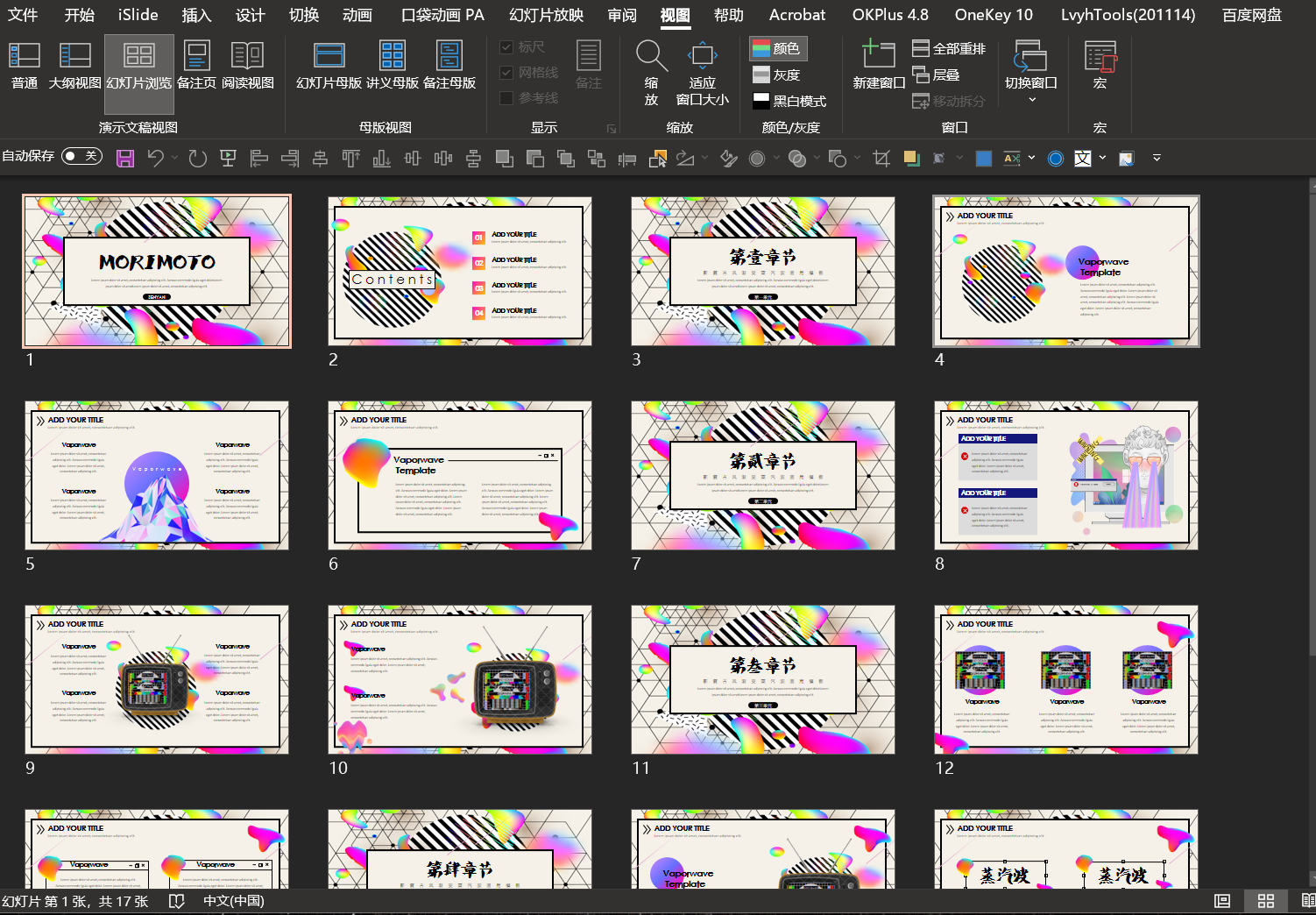Click the purple save icon
Viewport: 1316px width, 915px height.
tap(125, 159)
